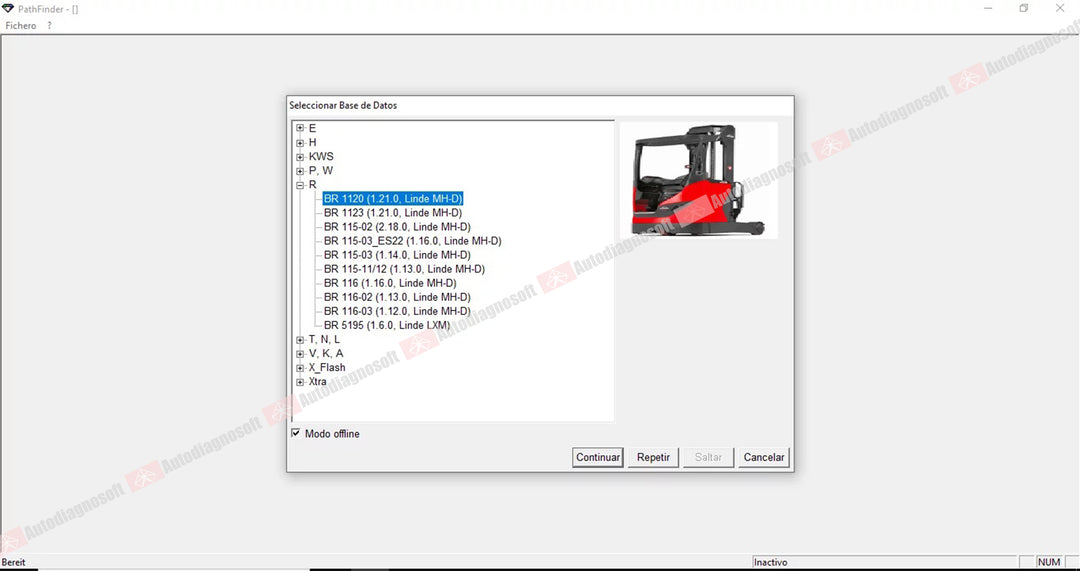
Task: Expand the X_Flash tree node
Action: pos(300,368)
